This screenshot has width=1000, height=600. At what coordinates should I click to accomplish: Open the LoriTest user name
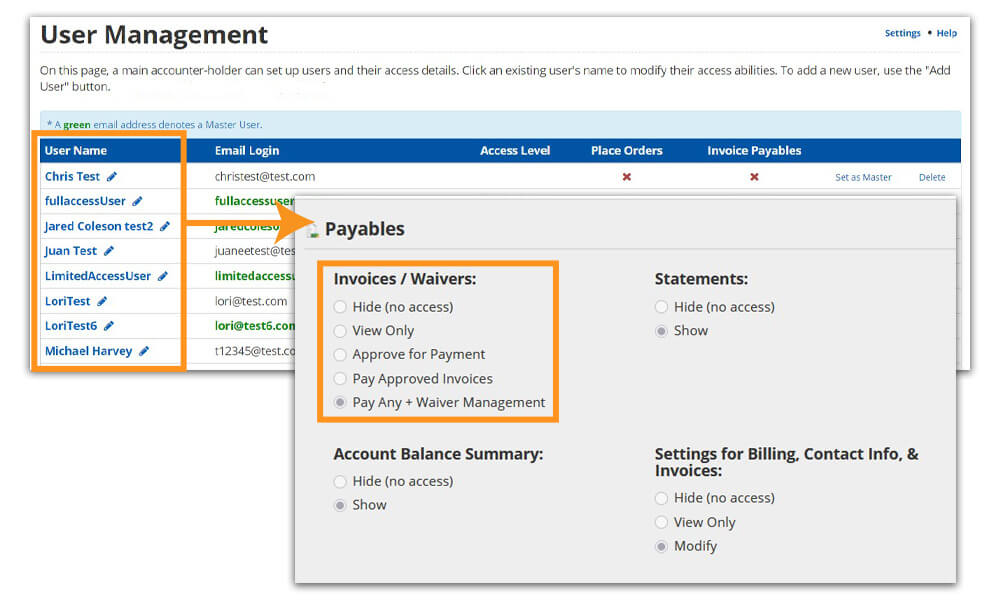point(68,301)
